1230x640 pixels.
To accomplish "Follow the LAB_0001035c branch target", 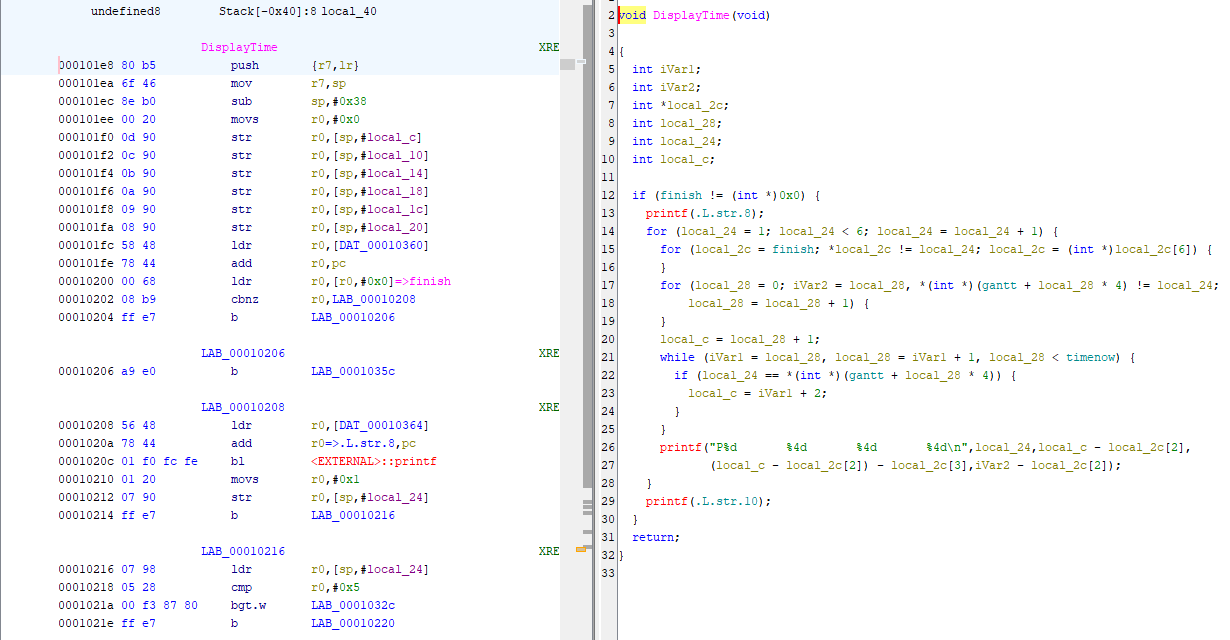I will pyautogui.click(x=353, y=372).
